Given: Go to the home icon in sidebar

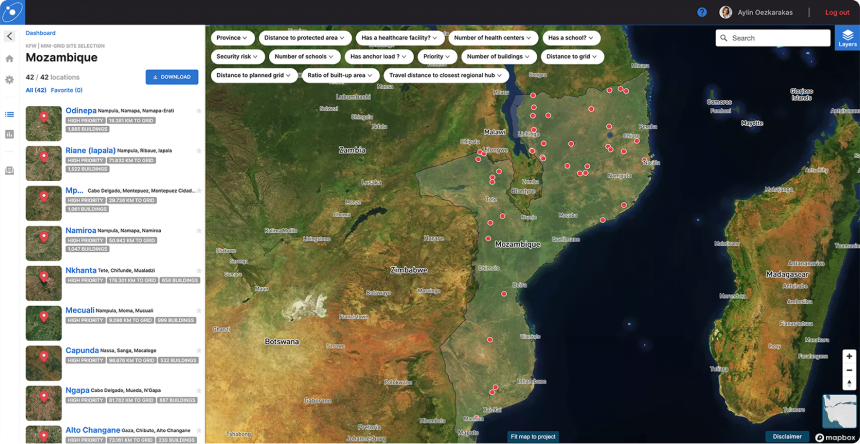Looking at the screenshot, I should click(x=10, y=58).
